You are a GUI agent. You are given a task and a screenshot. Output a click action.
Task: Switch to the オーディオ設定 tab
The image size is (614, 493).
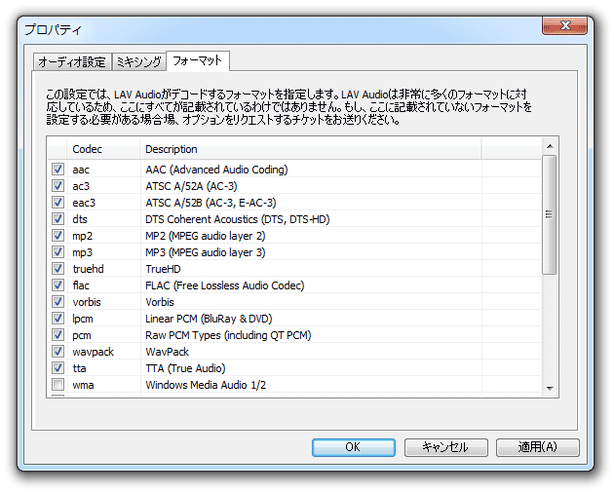tap(72, 62)
